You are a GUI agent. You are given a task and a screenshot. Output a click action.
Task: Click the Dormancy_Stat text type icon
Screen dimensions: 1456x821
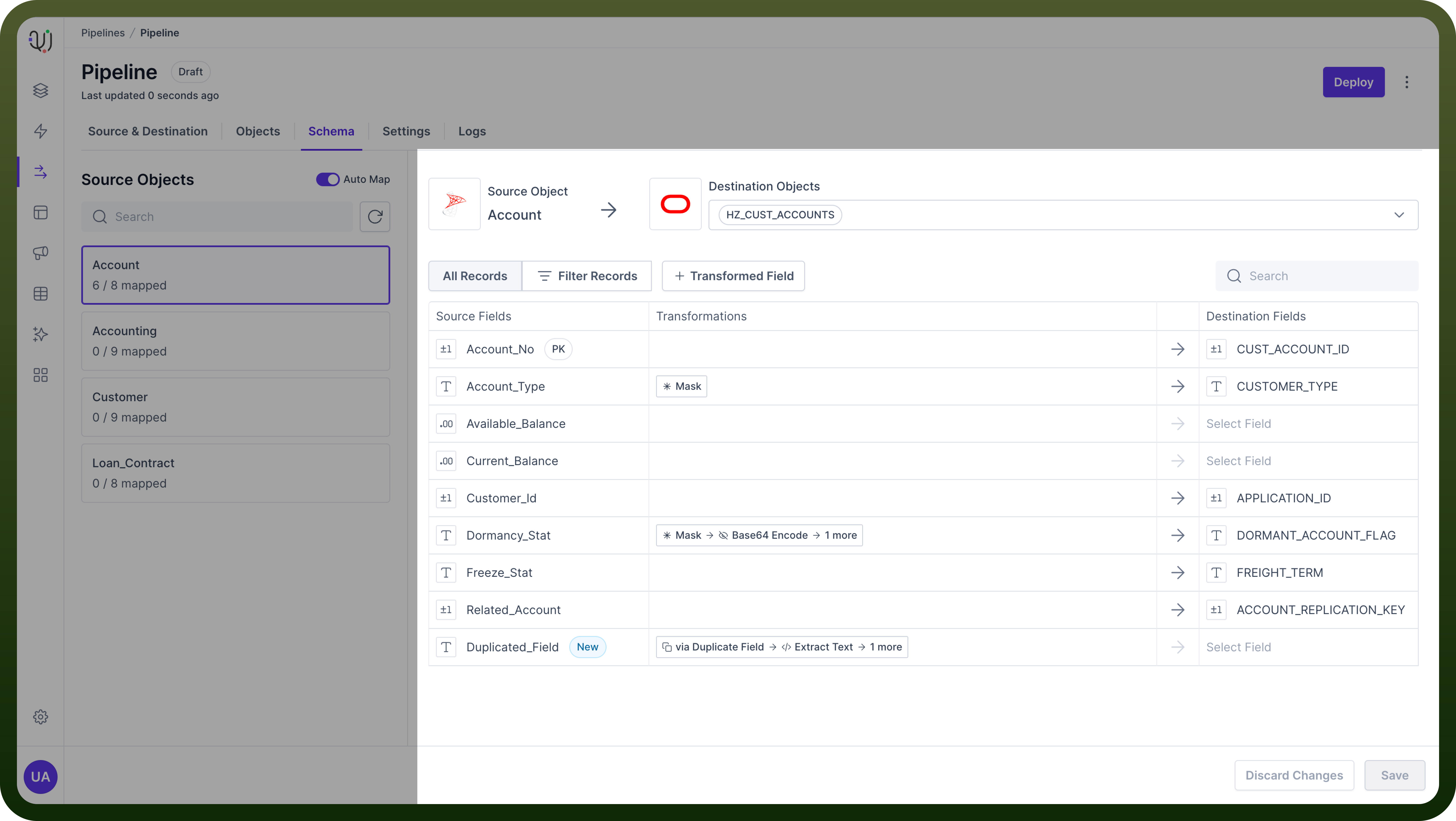click(446, 536)
